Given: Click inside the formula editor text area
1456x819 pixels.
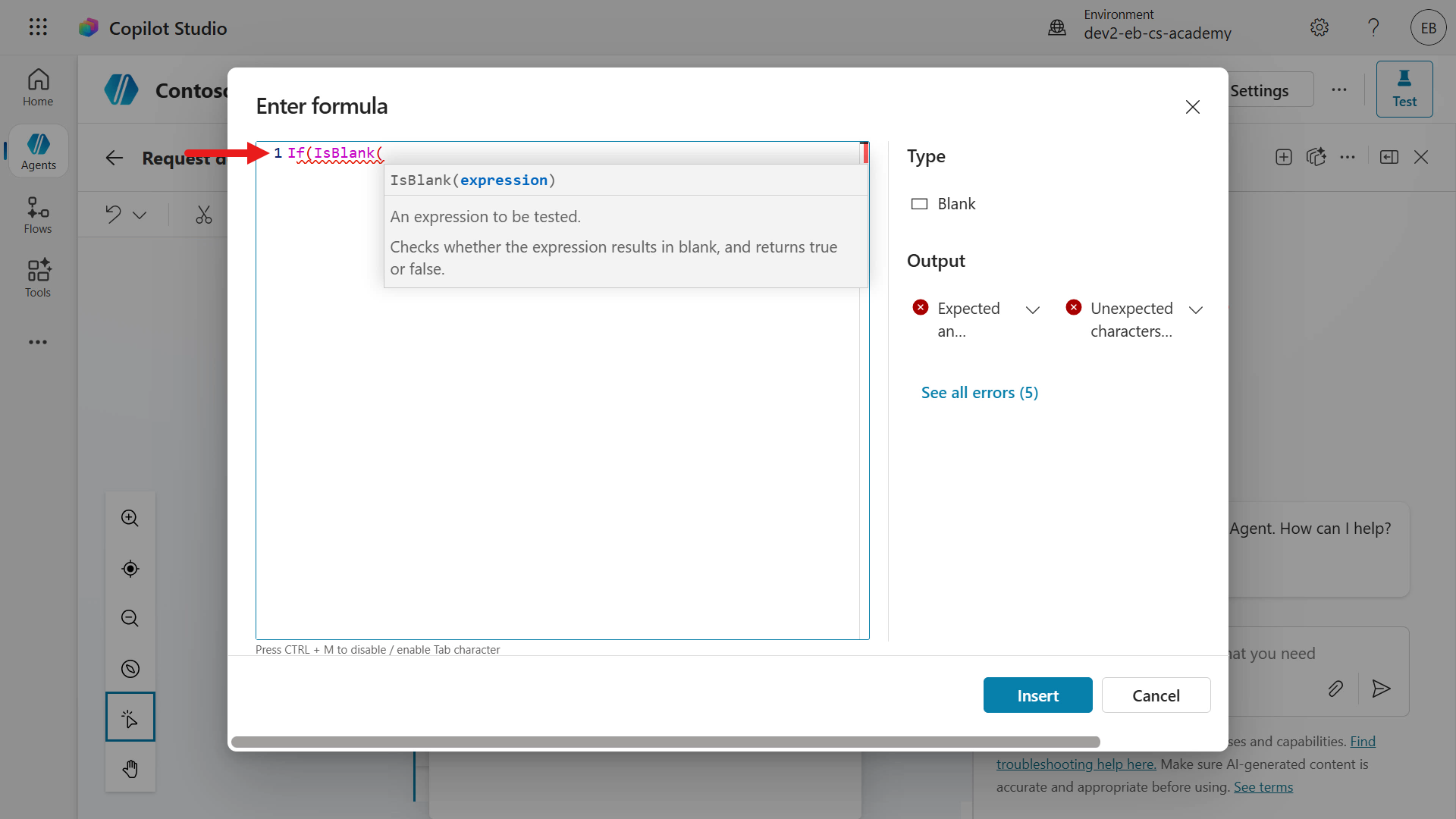Looking at the screenshot, I should [561, 455].
